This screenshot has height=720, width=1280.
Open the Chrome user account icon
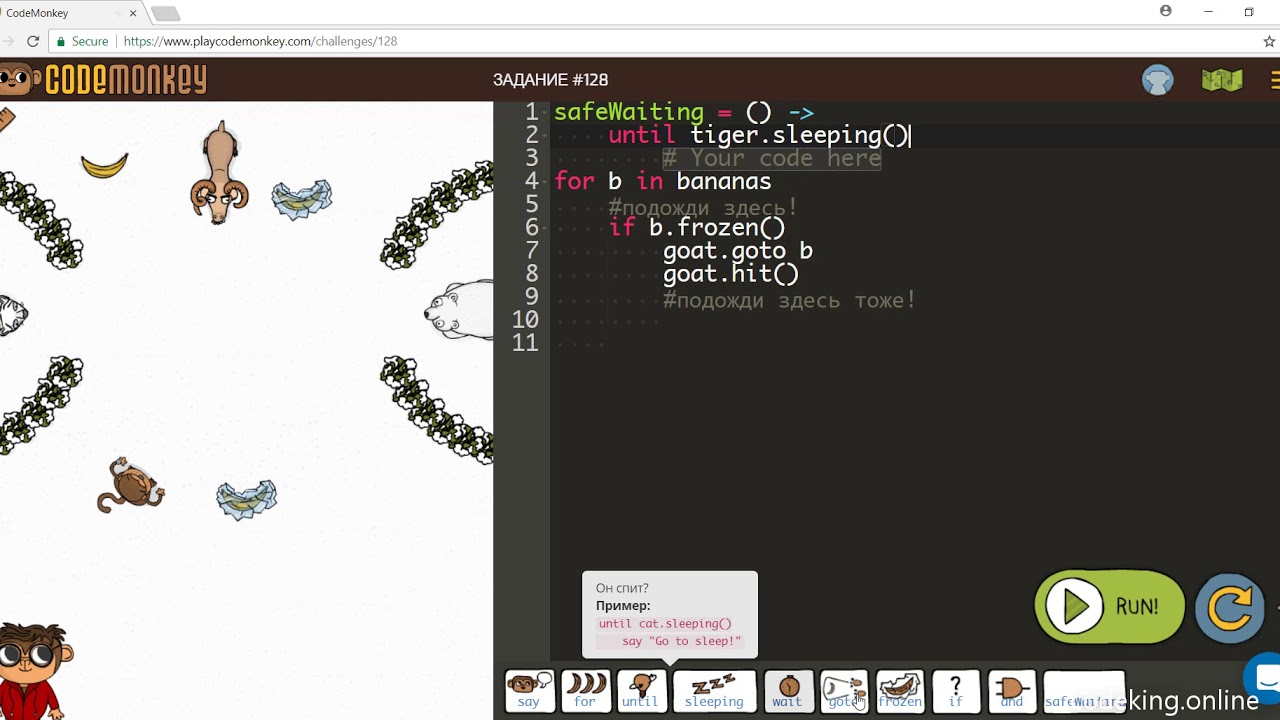tap(1166, 11)
